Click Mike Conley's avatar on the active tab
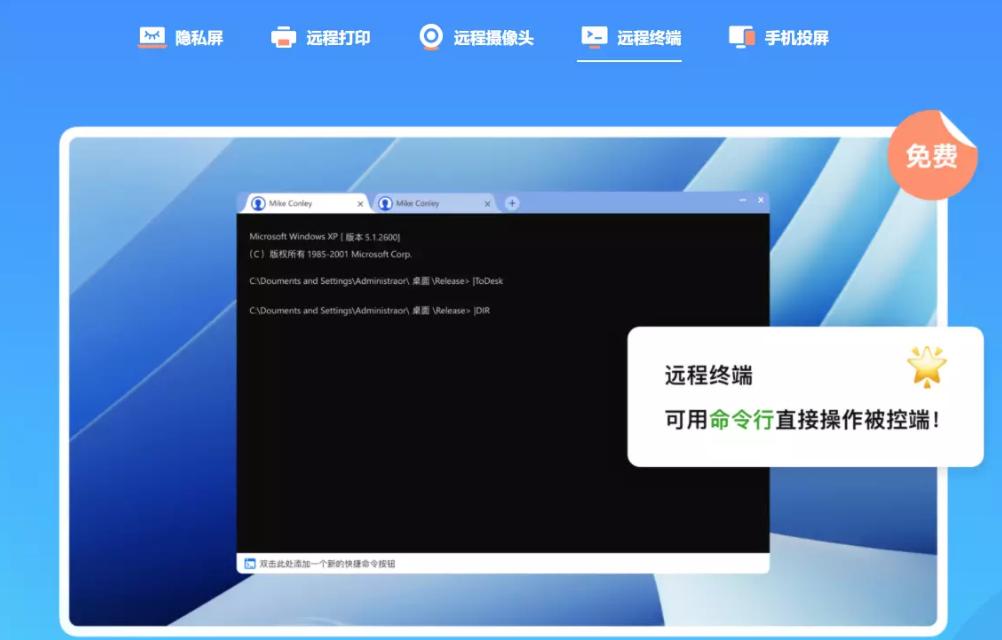The width and height of the screenshot is (1002, 640). coord(258,202)
